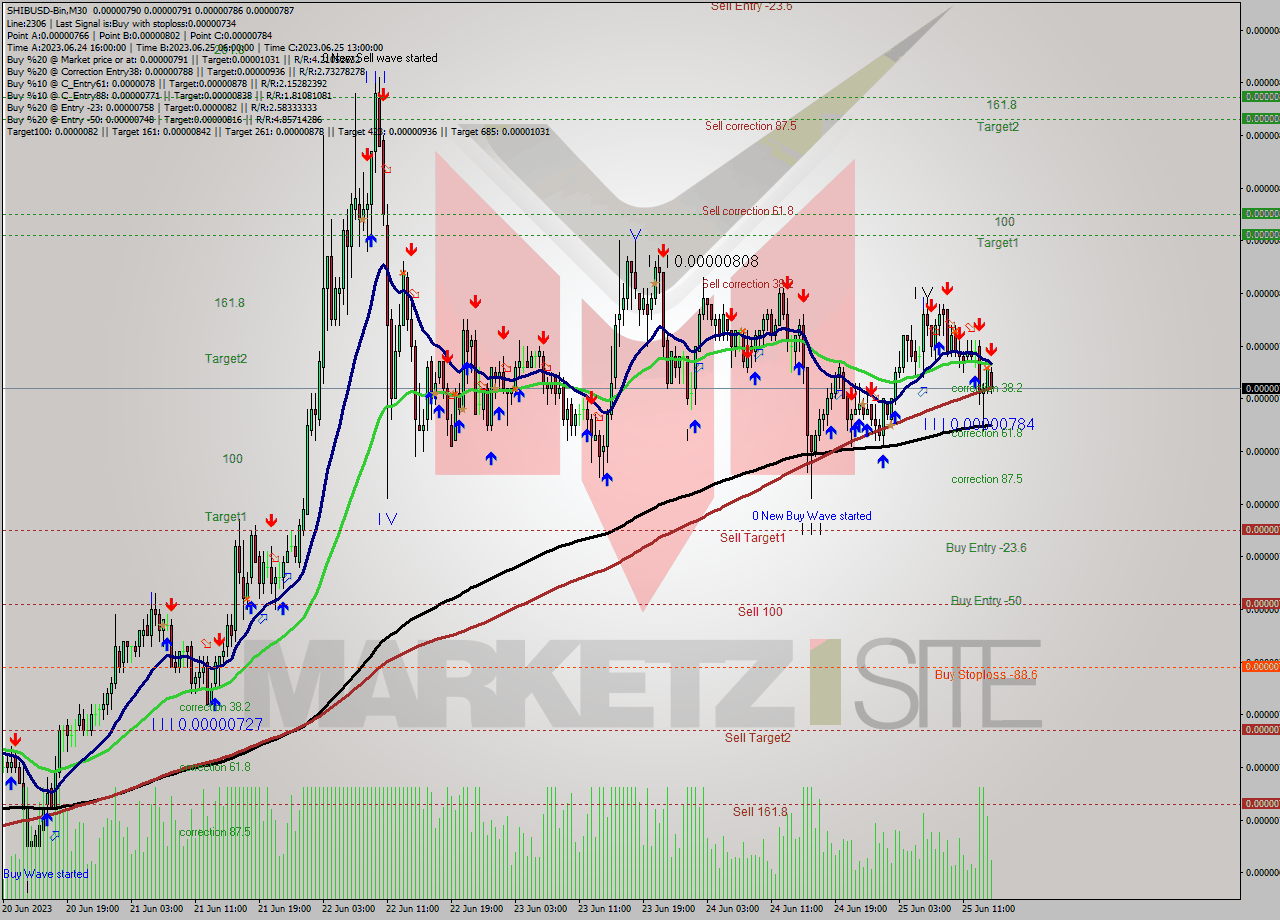This screenshot has height=920, width=1280.
Task: Click the 'Sell Target2' label
Action: click(758, 738)
